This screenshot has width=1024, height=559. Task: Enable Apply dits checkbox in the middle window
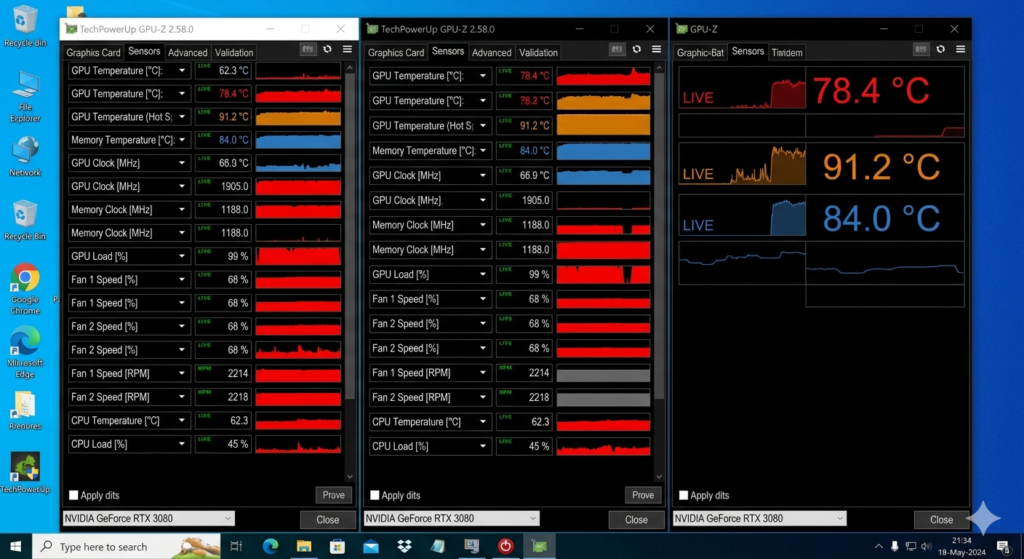point(375,495)
